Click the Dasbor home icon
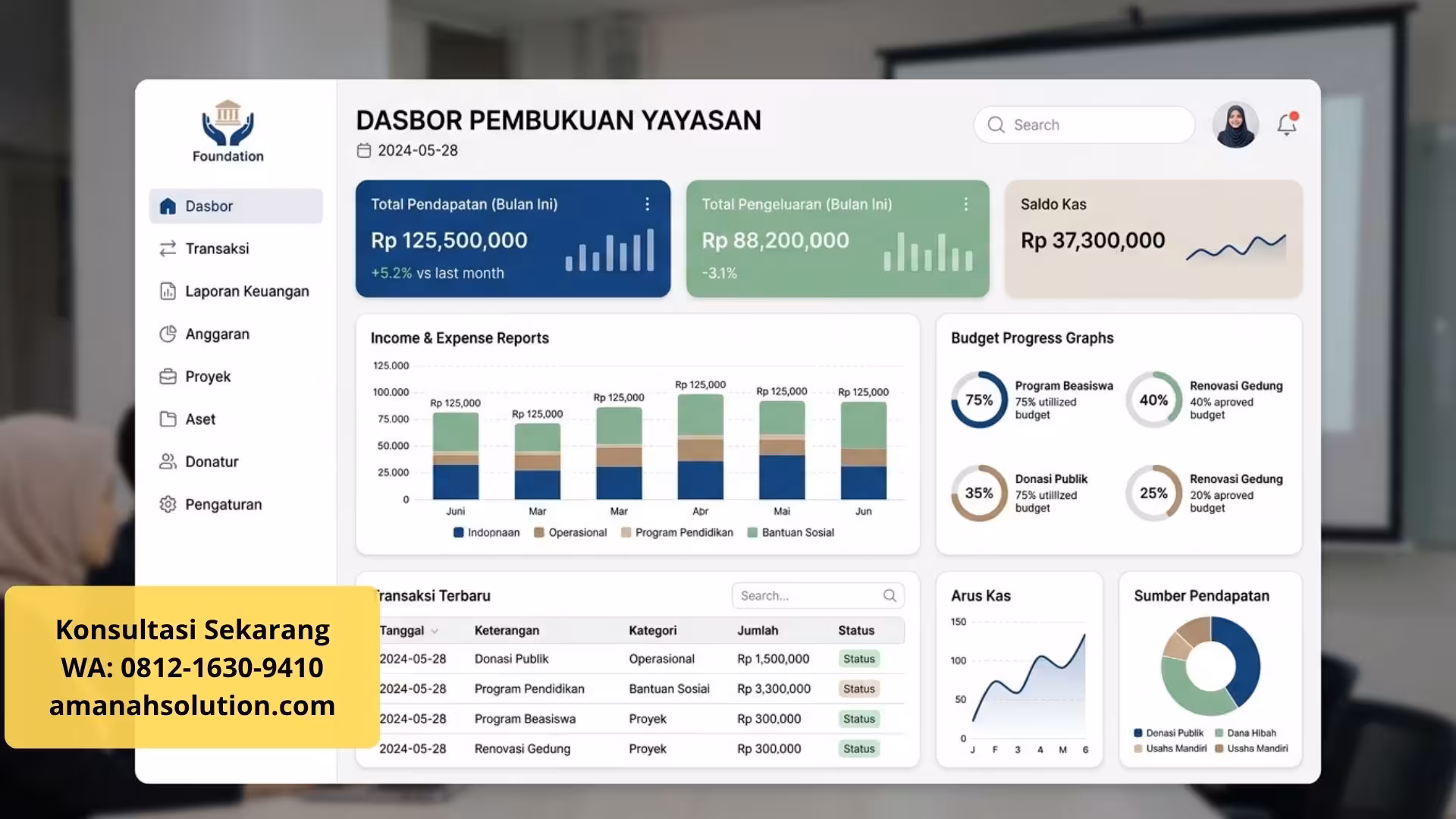This screenshot has width=1456, height=819. pyautogui.click(x=168, y=206)
